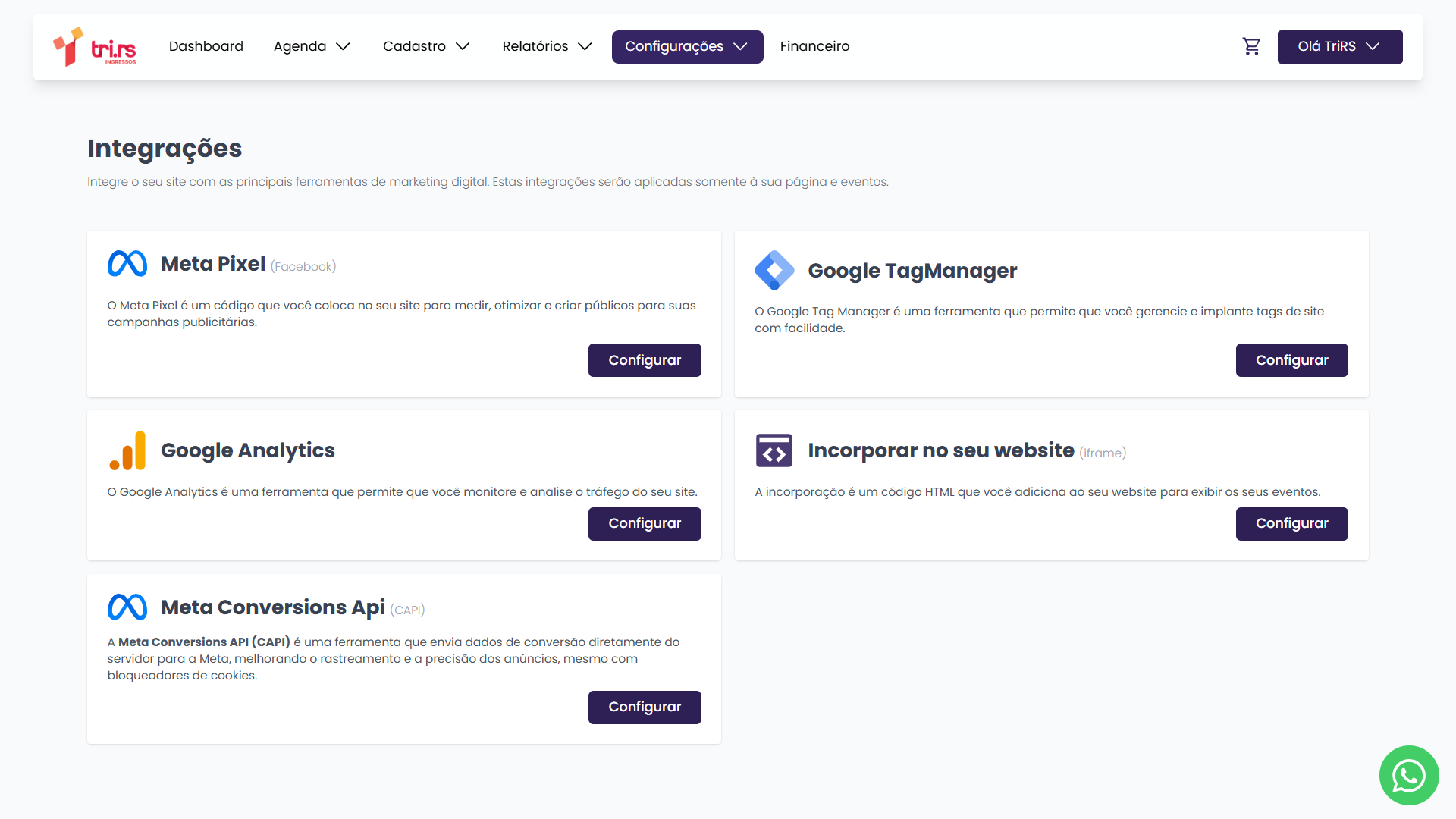Open the Configurações dropdown

pyautogui.click(x=687, y=46)
